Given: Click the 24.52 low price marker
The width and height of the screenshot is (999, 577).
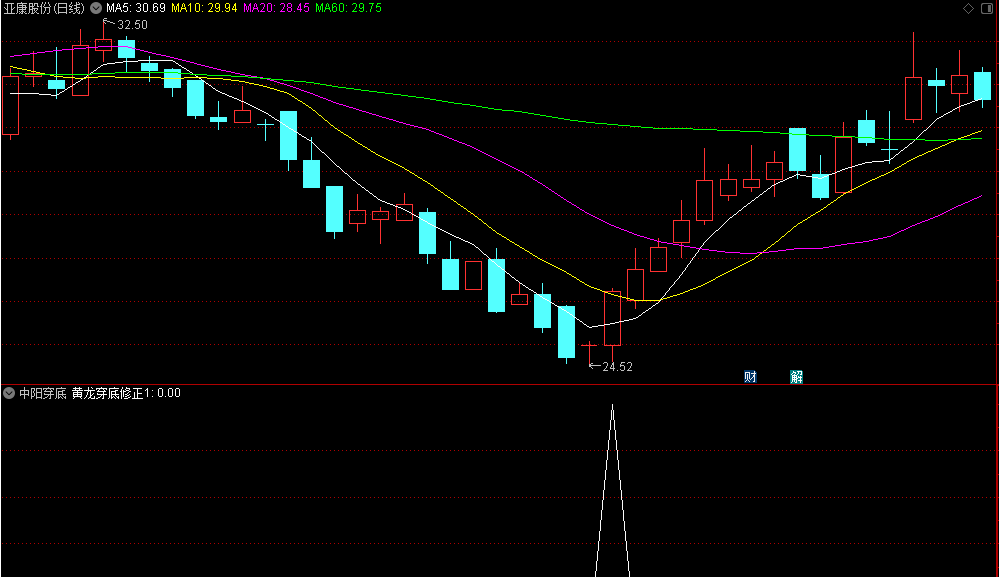Looking at the screenshot, I should [x=617, y=366].
